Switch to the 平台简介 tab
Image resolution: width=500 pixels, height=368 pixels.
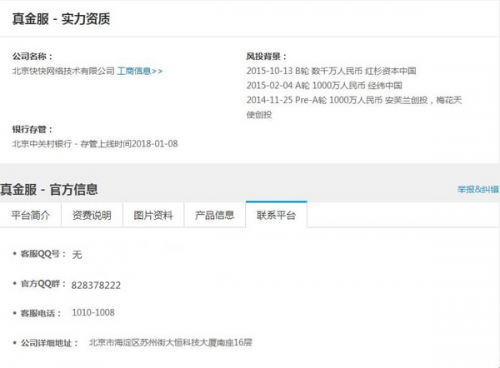[31, 215]
